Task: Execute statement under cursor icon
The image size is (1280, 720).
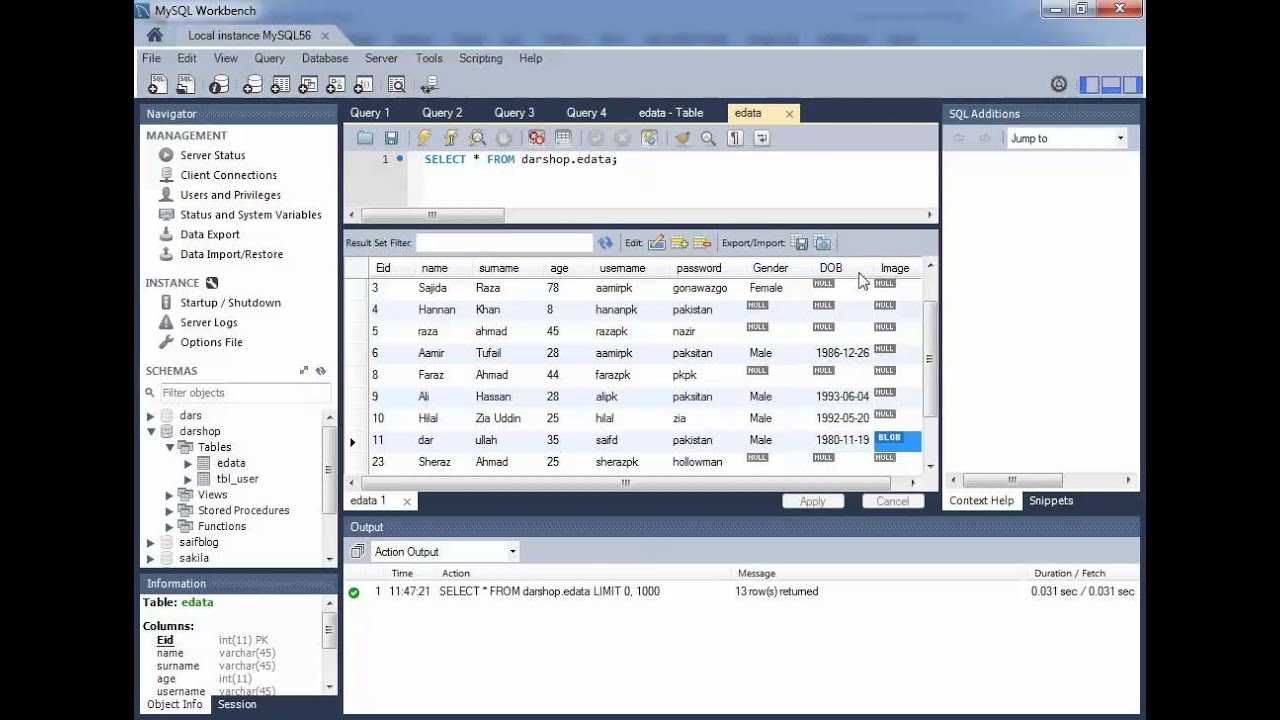Action: coord(450,138)
